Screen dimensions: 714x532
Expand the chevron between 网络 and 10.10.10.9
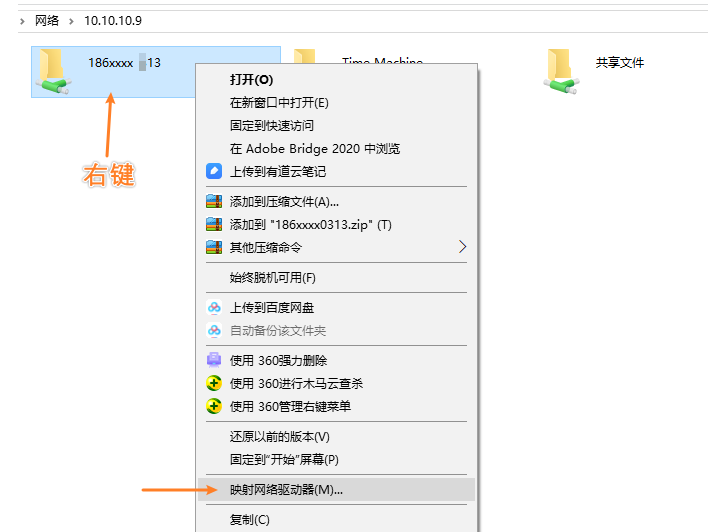[69, 20]
